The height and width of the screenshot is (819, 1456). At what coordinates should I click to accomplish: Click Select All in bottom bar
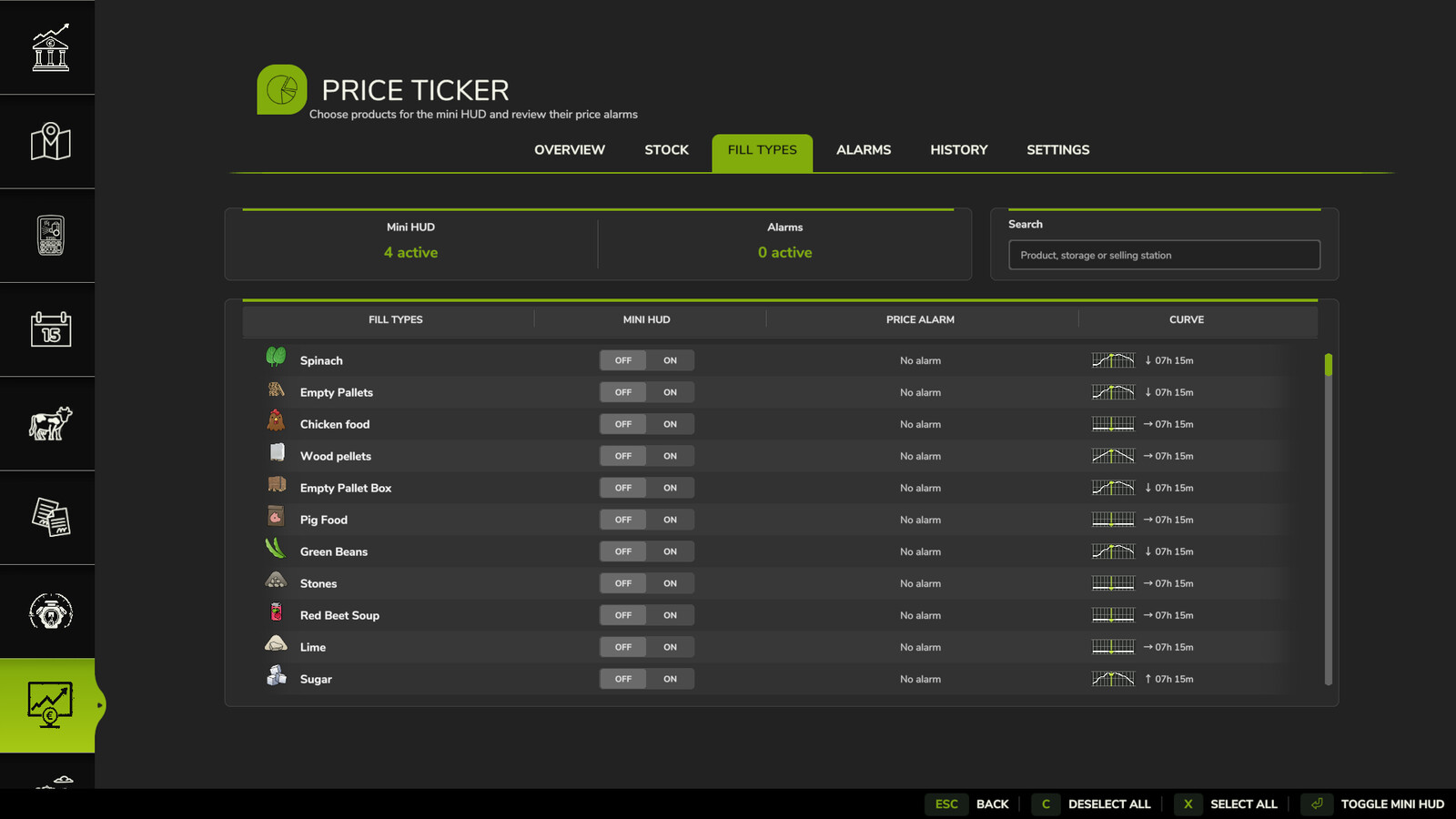pos(1226,804)
